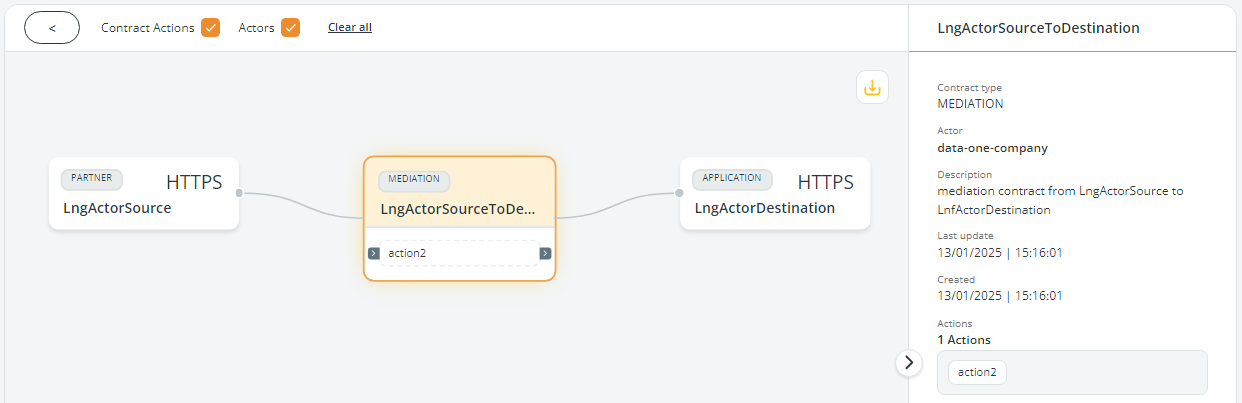Click the APPLICATION badge on destination node
The image size is (1242, 403).
pos(732,179)
